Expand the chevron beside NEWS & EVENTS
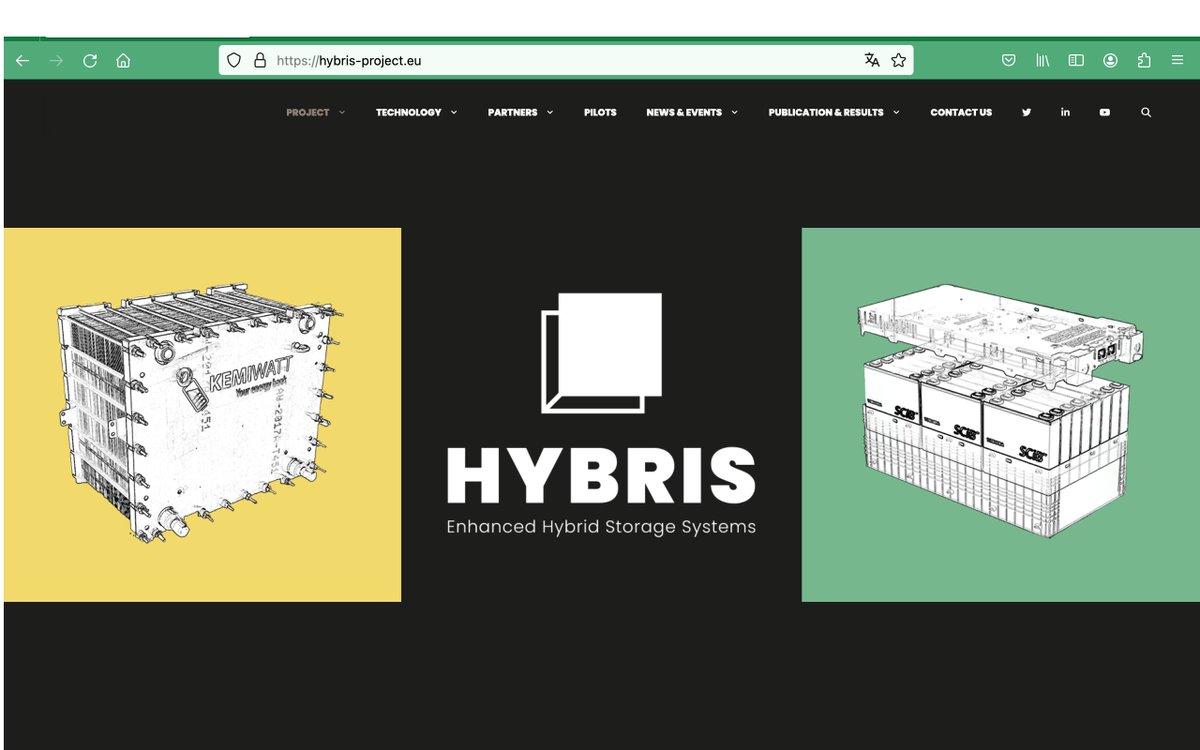Image resolution: width=1200 pixels, height=750 pixels. (x=735, y=112)
